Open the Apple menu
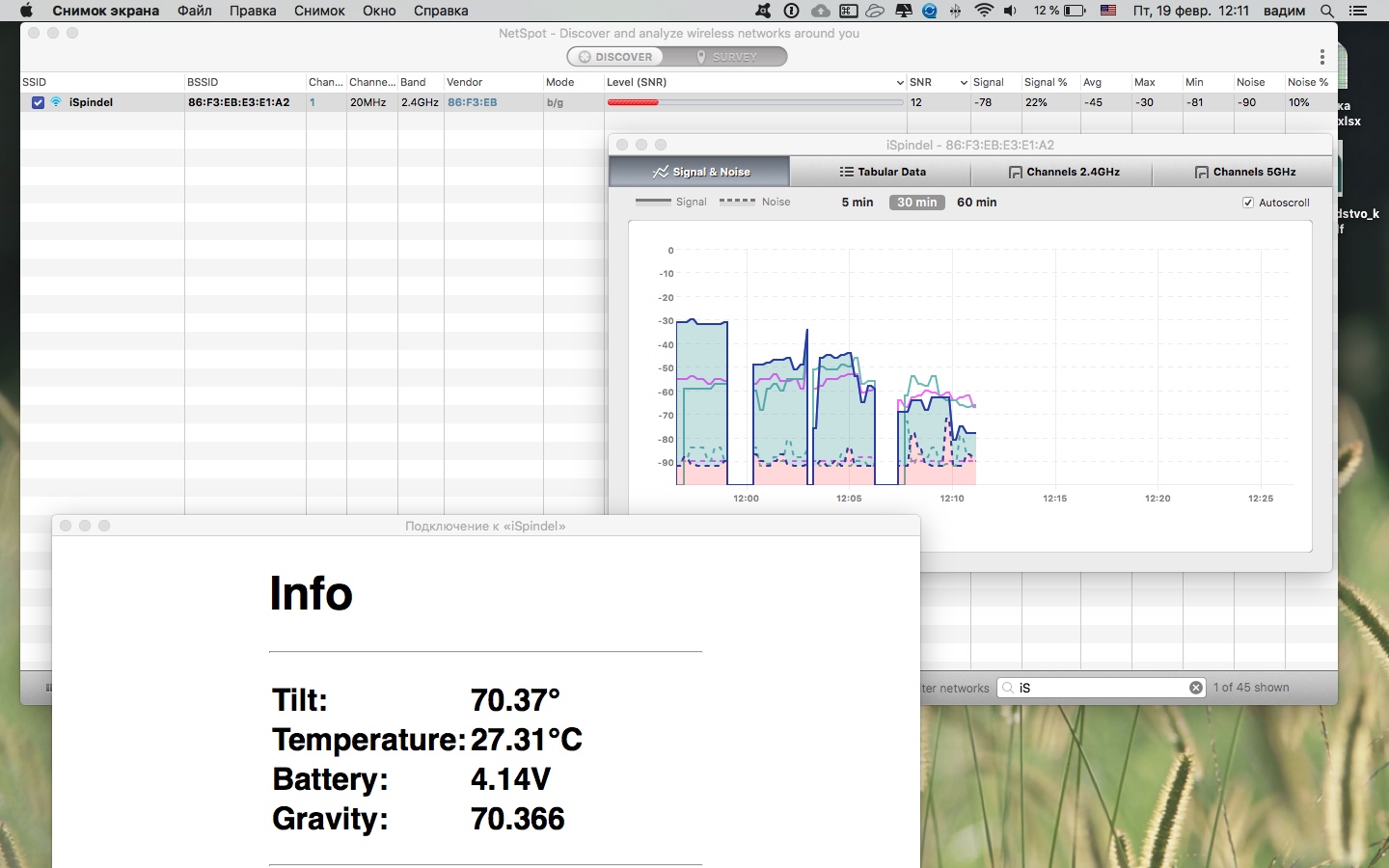1389x868 pixels. (26, 11)
